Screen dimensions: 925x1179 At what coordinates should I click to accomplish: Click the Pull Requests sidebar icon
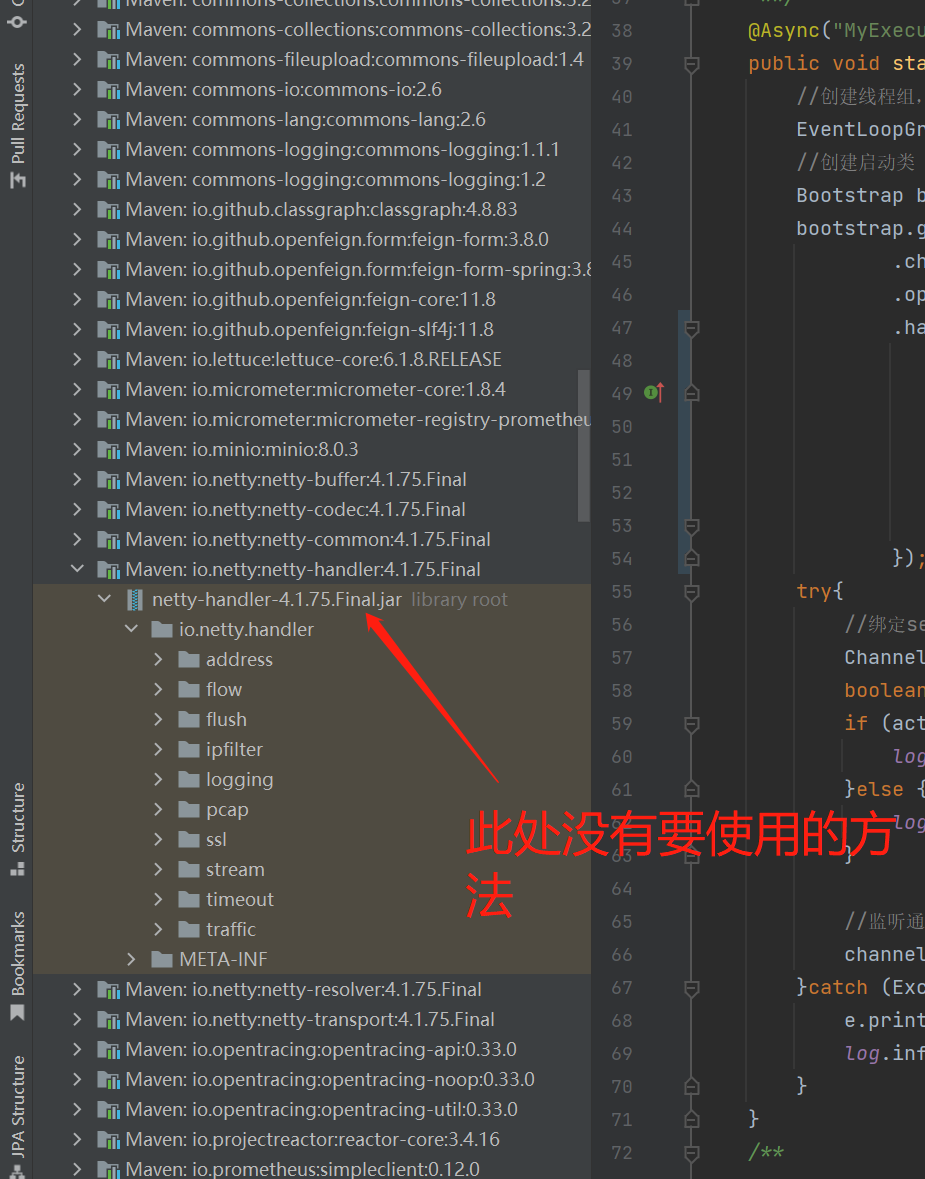tap(17, 180)
